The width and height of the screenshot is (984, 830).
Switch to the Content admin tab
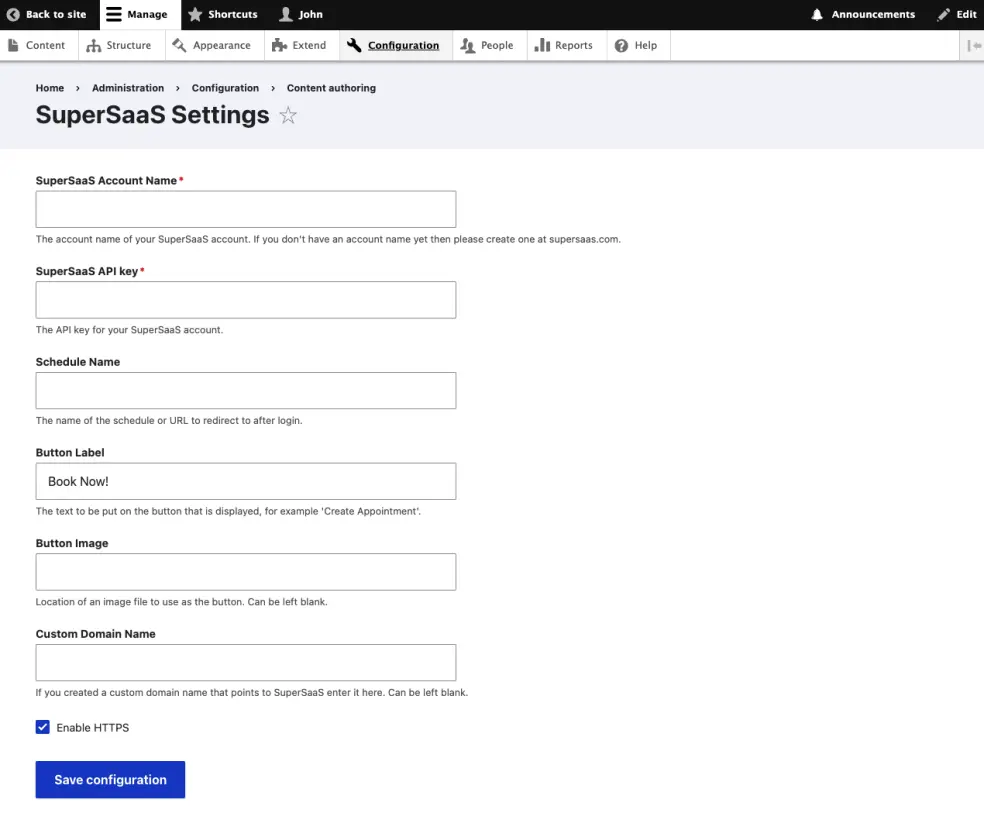pyautogui.click(x=39, y=45)
